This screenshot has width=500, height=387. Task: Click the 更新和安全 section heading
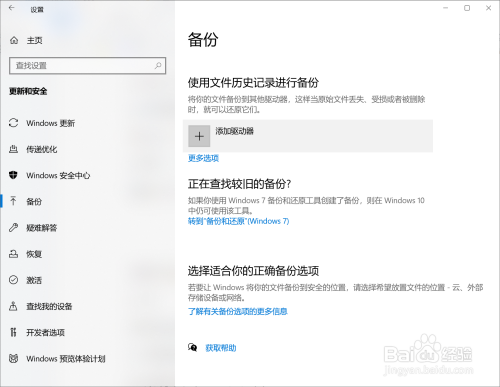[28, 91]
